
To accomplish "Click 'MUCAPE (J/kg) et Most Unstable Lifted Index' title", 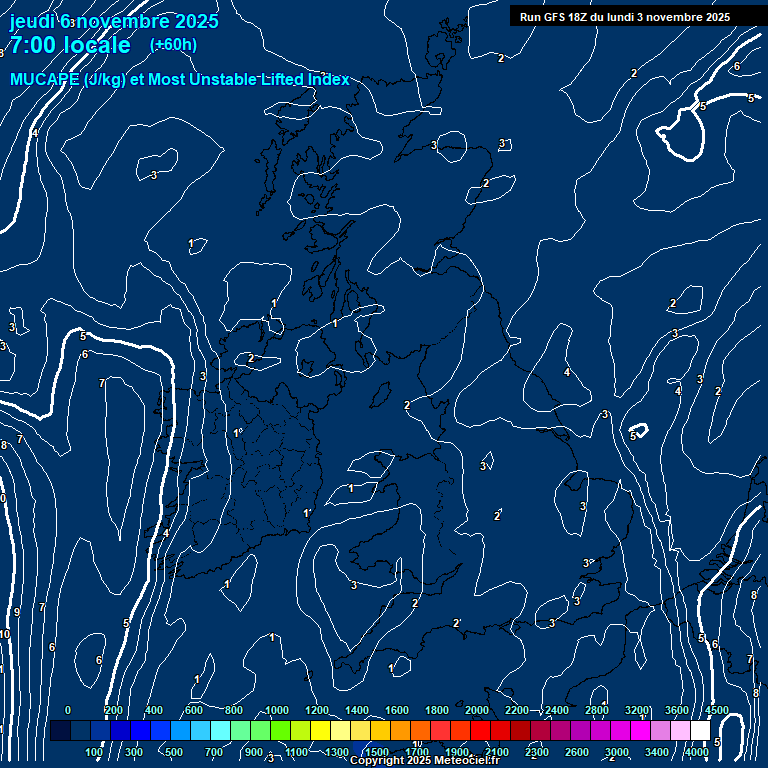I will (x=180, y=79).
